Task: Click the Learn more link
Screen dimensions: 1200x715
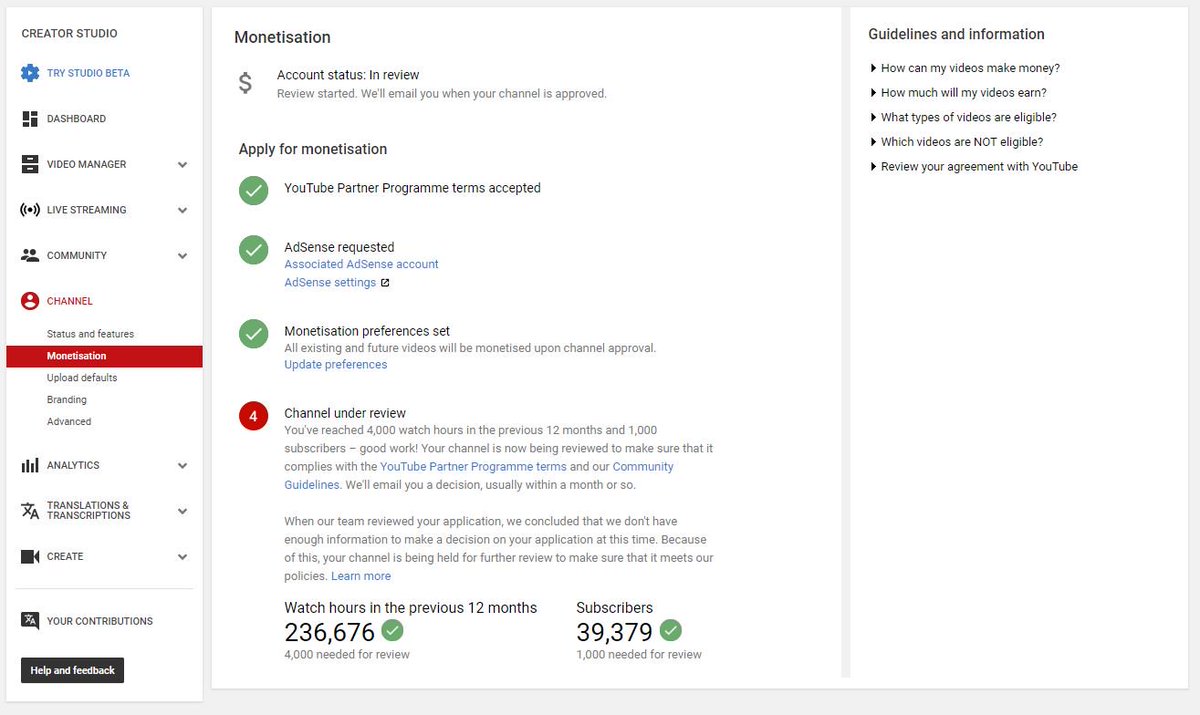Action: (x=361, y=576)
